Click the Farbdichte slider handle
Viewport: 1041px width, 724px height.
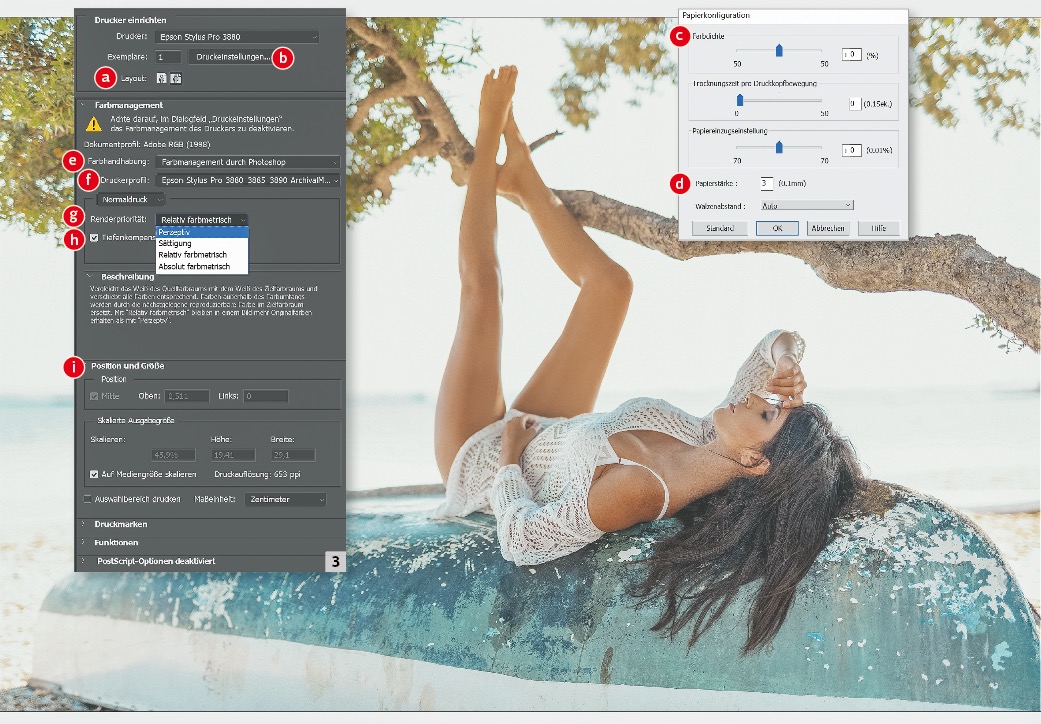point(779,51)
